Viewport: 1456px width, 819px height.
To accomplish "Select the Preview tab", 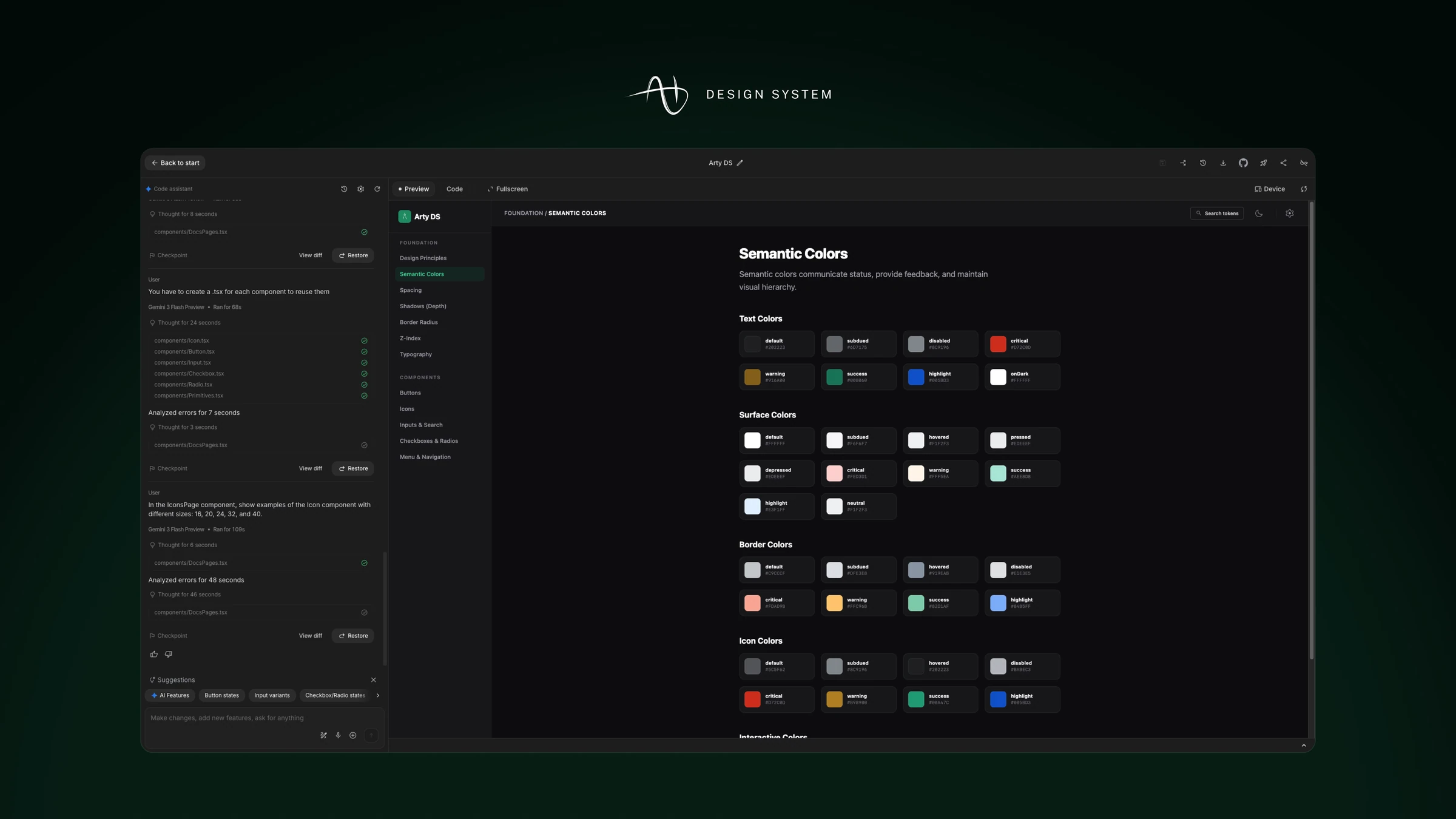I will [x=413, y=189].
